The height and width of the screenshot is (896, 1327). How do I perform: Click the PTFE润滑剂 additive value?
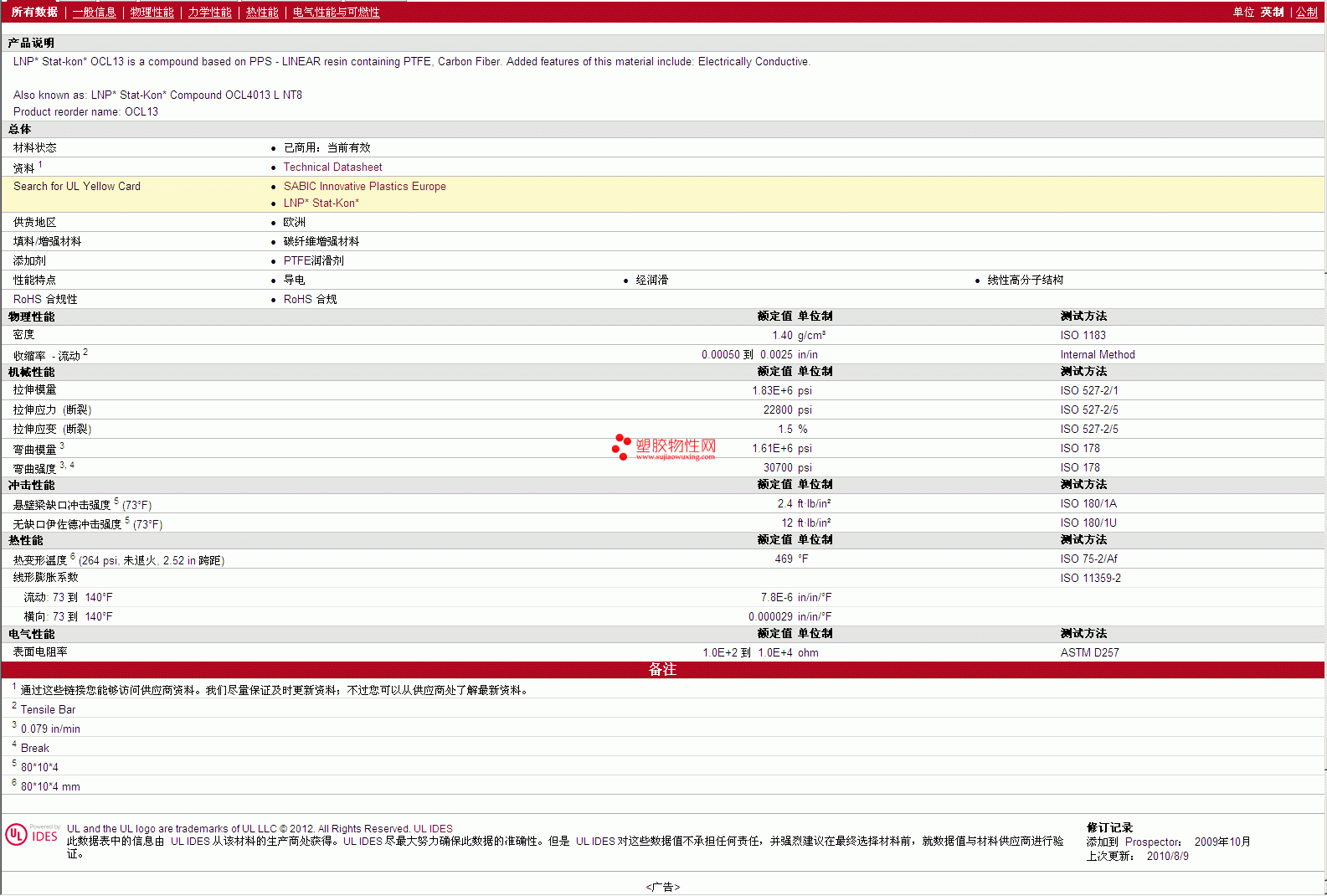(x=313, y=260)
